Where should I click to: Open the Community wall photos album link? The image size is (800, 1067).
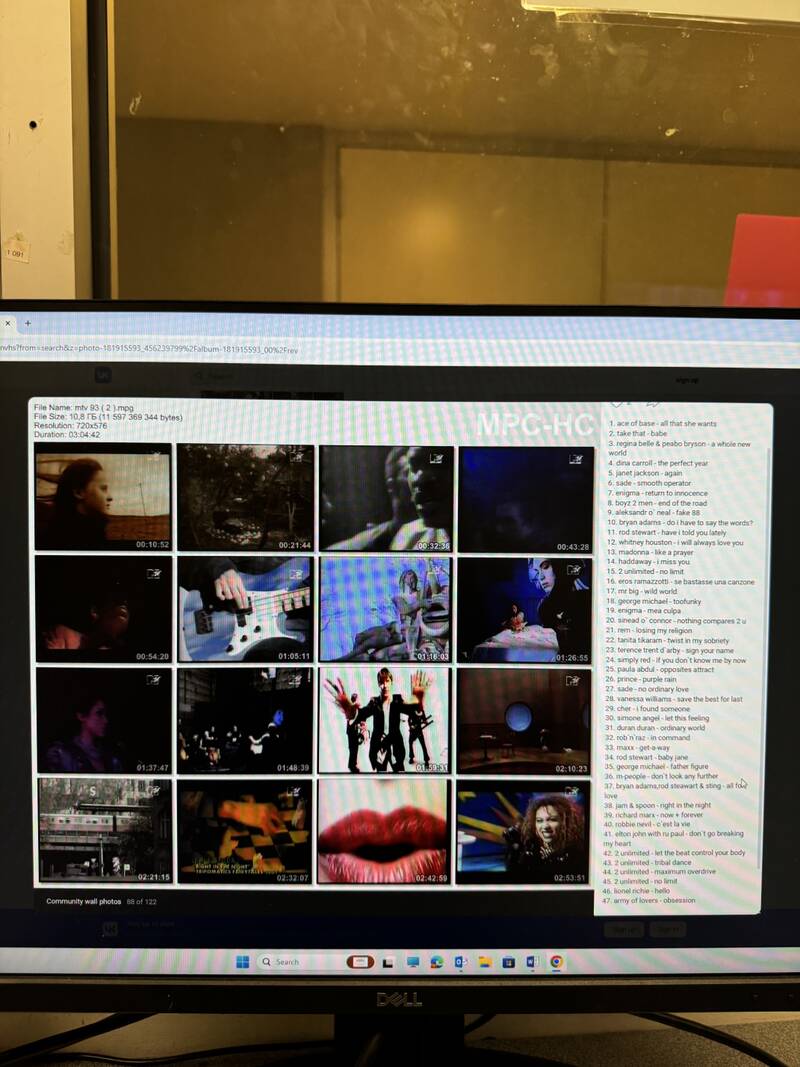[84, 901]
